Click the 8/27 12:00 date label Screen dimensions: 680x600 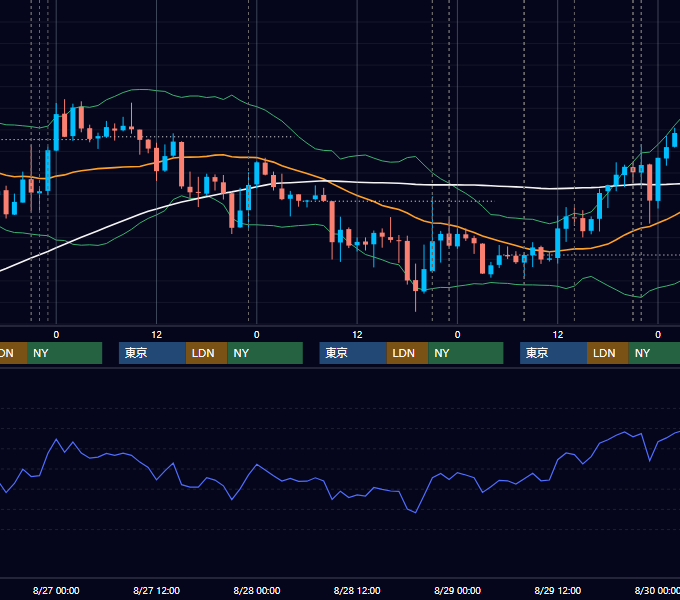(156, 590)
